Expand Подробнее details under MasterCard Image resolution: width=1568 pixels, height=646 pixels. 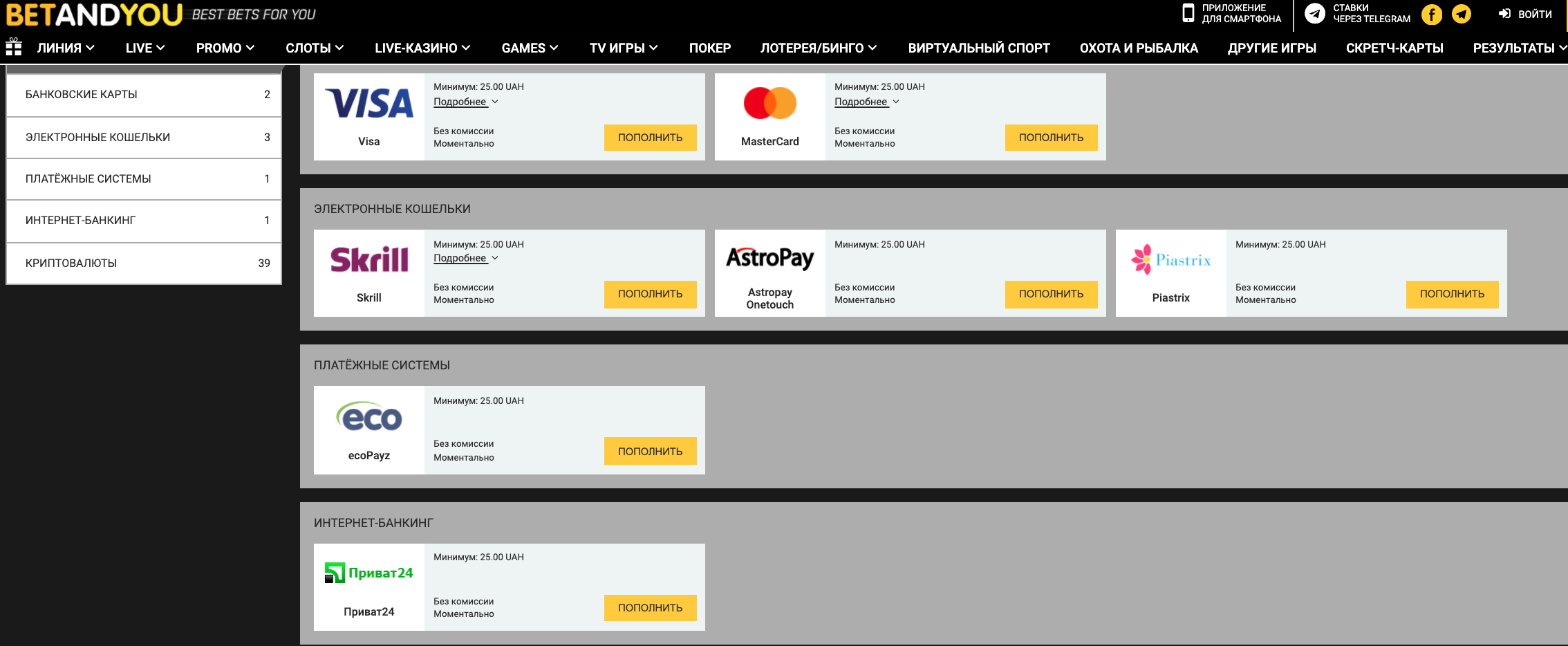(867, 102)
